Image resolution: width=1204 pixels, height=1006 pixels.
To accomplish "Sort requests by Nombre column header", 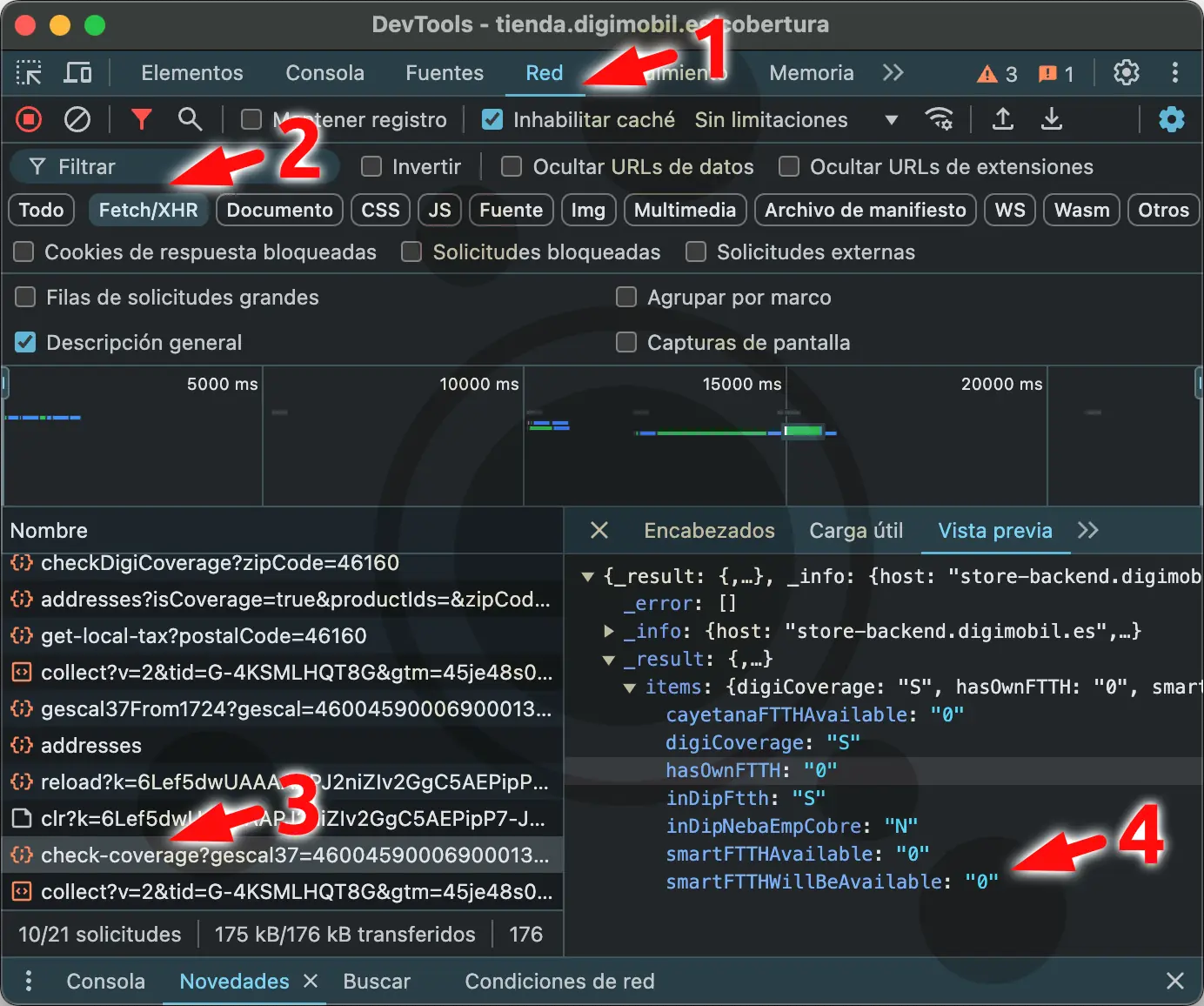I will [282, 530].
